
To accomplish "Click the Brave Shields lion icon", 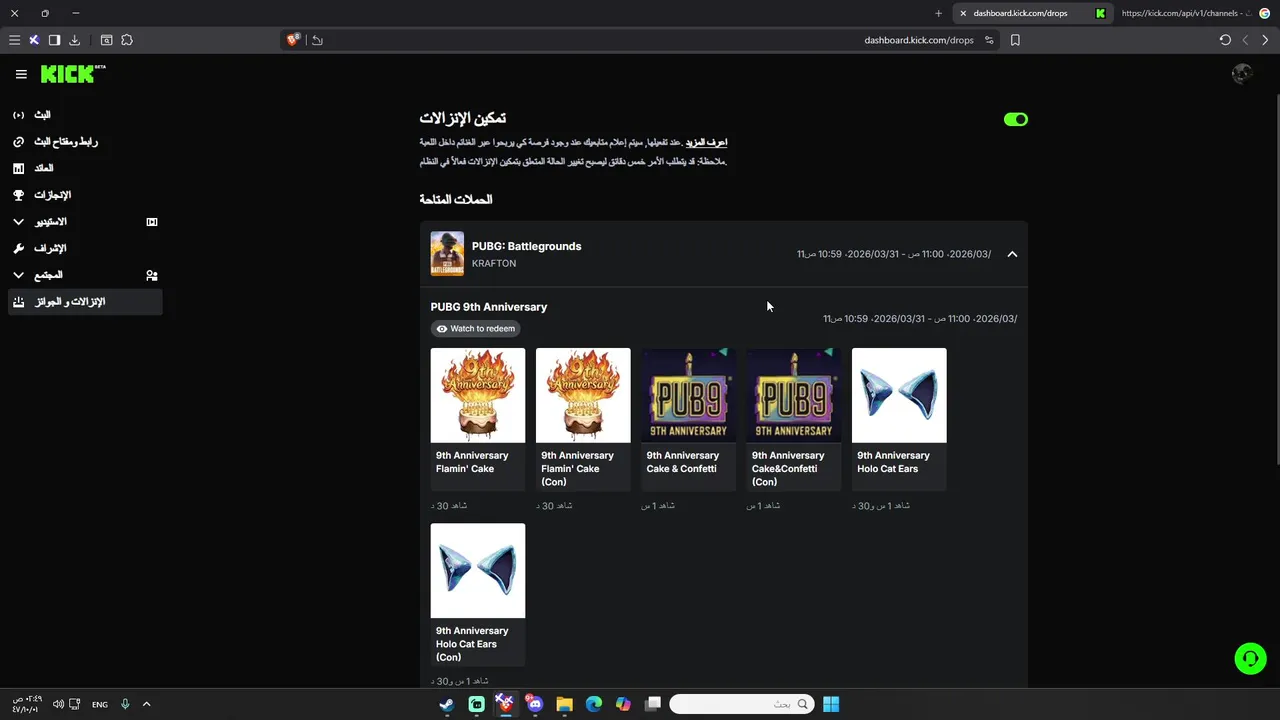I will point(293,40).
